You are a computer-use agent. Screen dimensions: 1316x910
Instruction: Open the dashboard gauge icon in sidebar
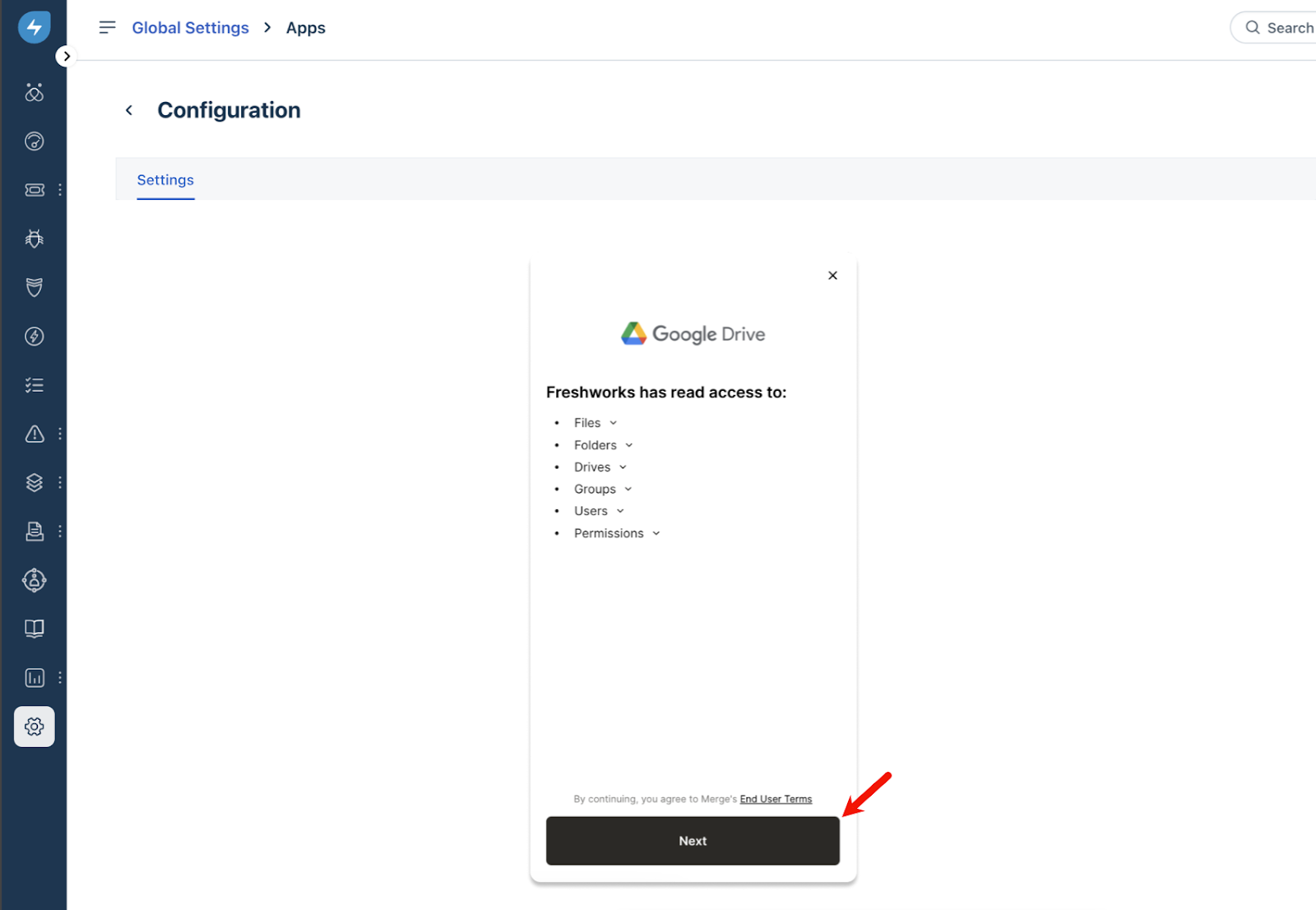click(35, 142)
